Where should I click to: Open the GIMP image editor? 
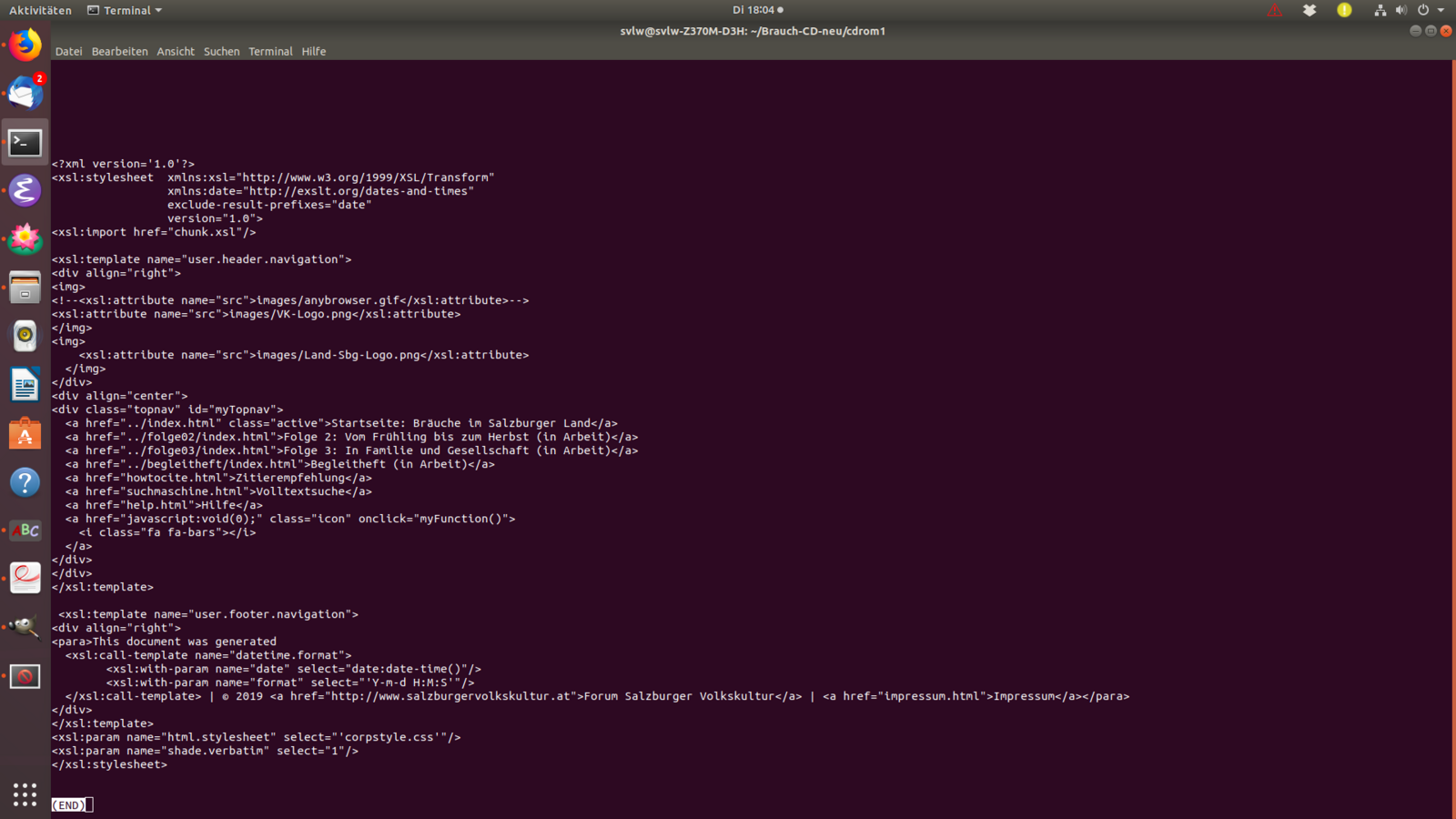click(x=25, y=627)
